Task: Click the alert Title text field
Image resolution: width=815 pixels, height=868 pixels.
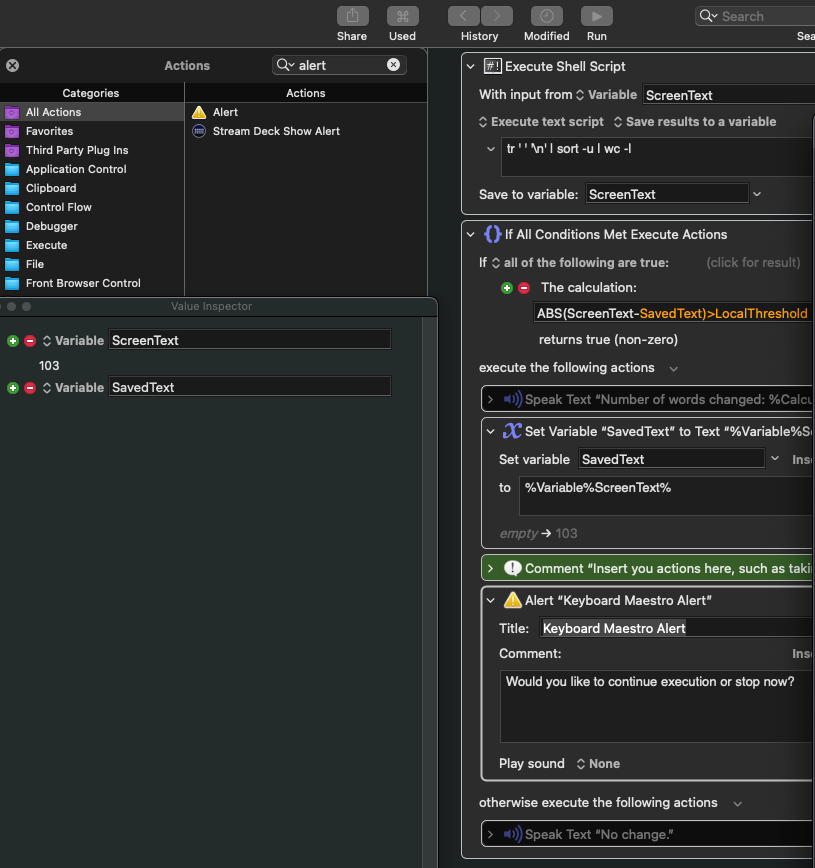Action: coord(675,628)
